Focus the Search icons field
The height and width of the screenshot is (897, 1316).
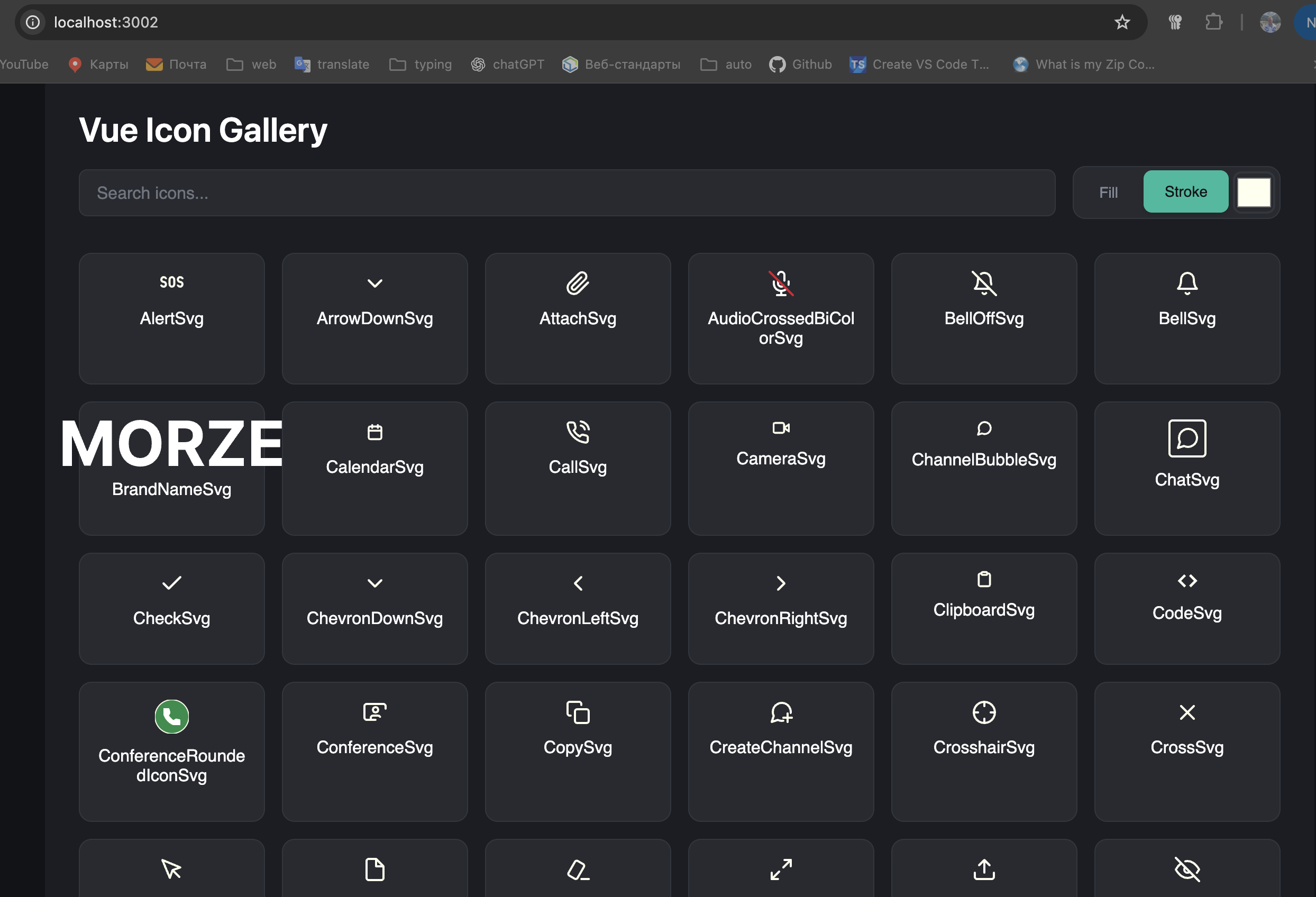[566, 193]
